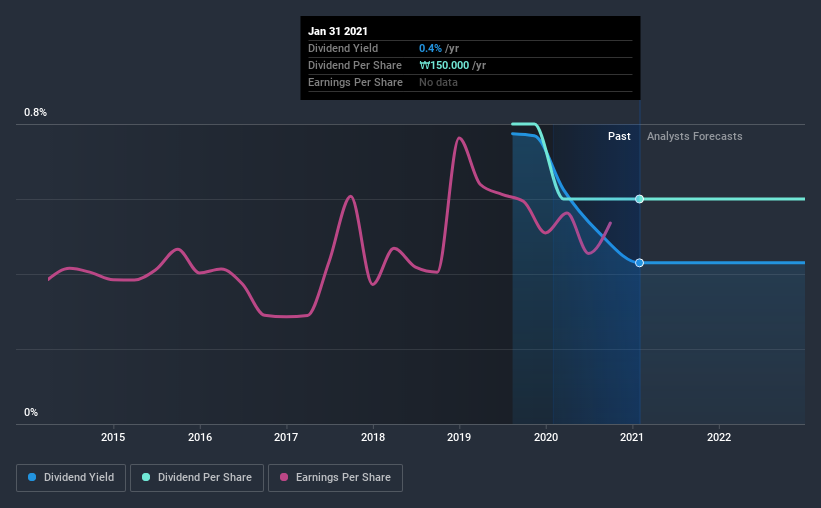Click the 2020 x-axis label

pyautogui.click(x=546, y=437)
